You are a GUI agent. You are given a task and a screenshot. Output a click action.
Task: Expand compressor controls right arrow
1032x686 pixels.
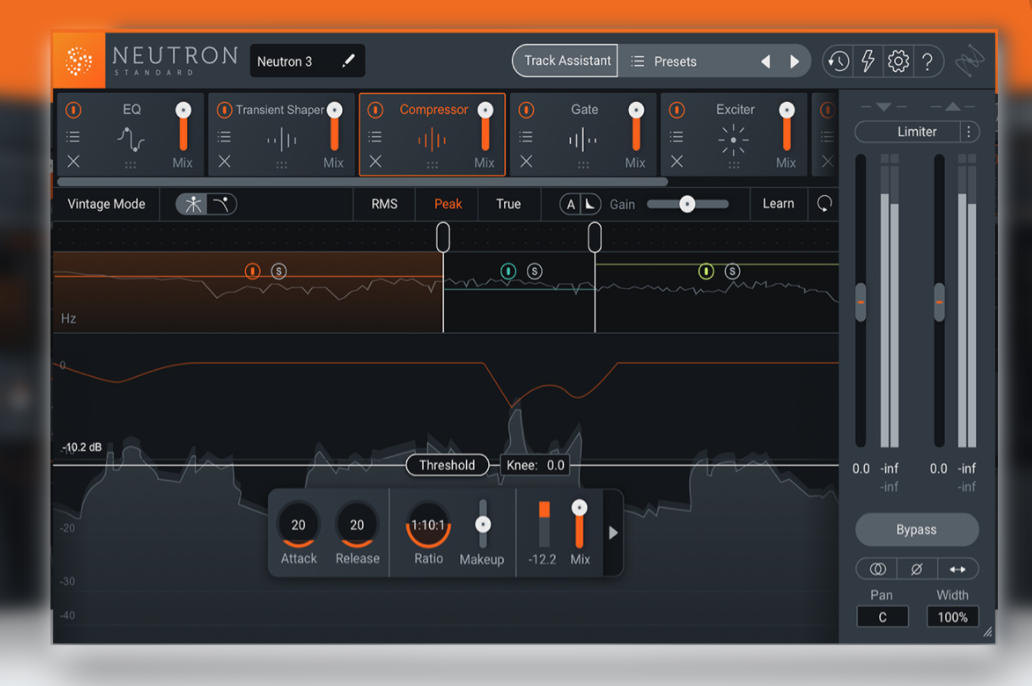[x=613, y=533]
